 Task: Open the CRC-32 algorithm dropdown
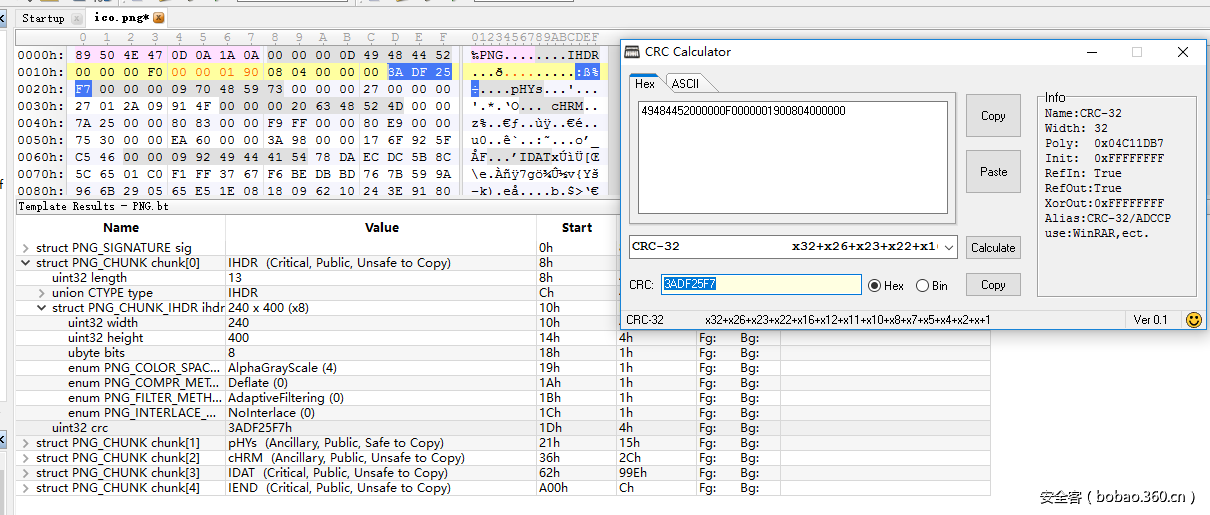(949, 247)
